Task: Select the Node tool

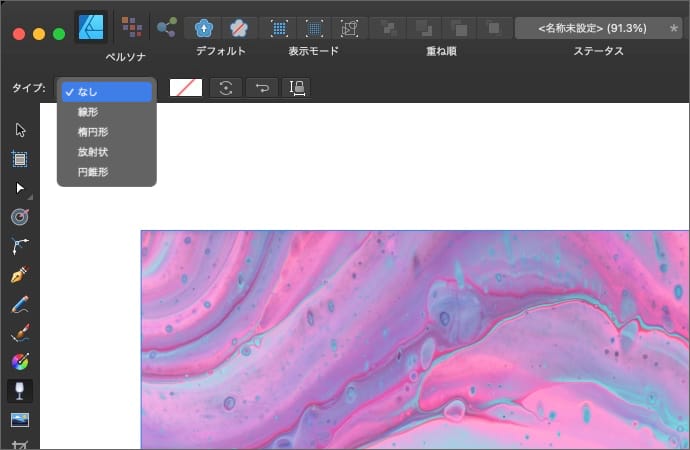Action: point(19,188)
